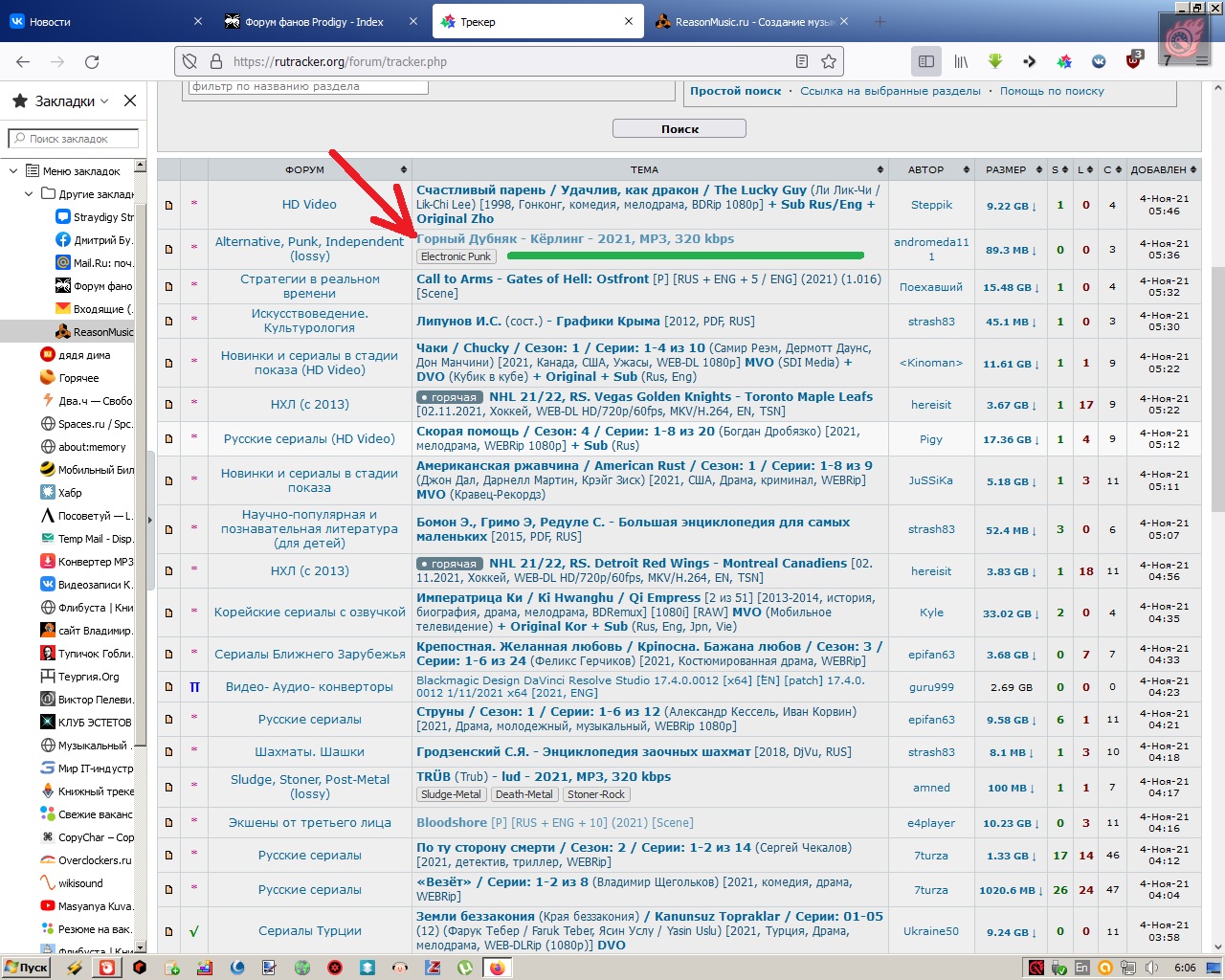This screenshot has width=1225, height=980.
Task: Launch the lightning-bolt icon in taskbar
Action: 75,968
